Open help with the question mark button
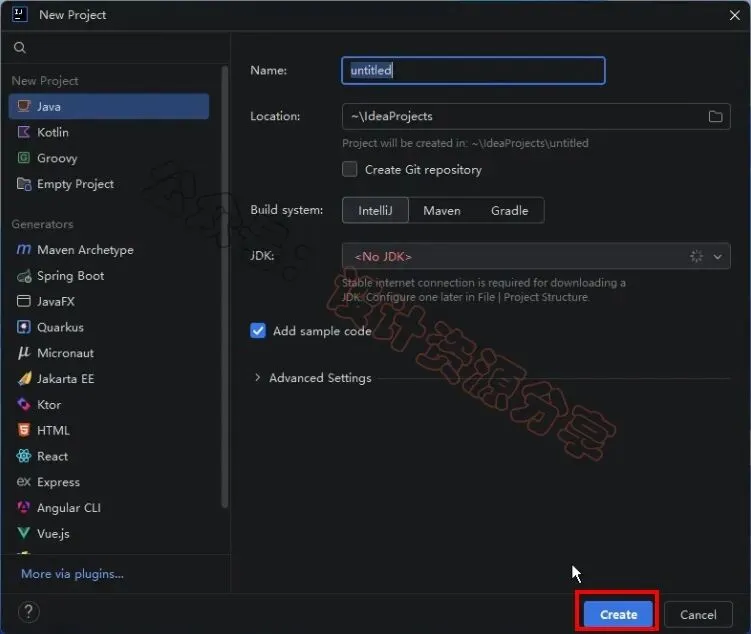The image size is (751, 634). (29, 611)
